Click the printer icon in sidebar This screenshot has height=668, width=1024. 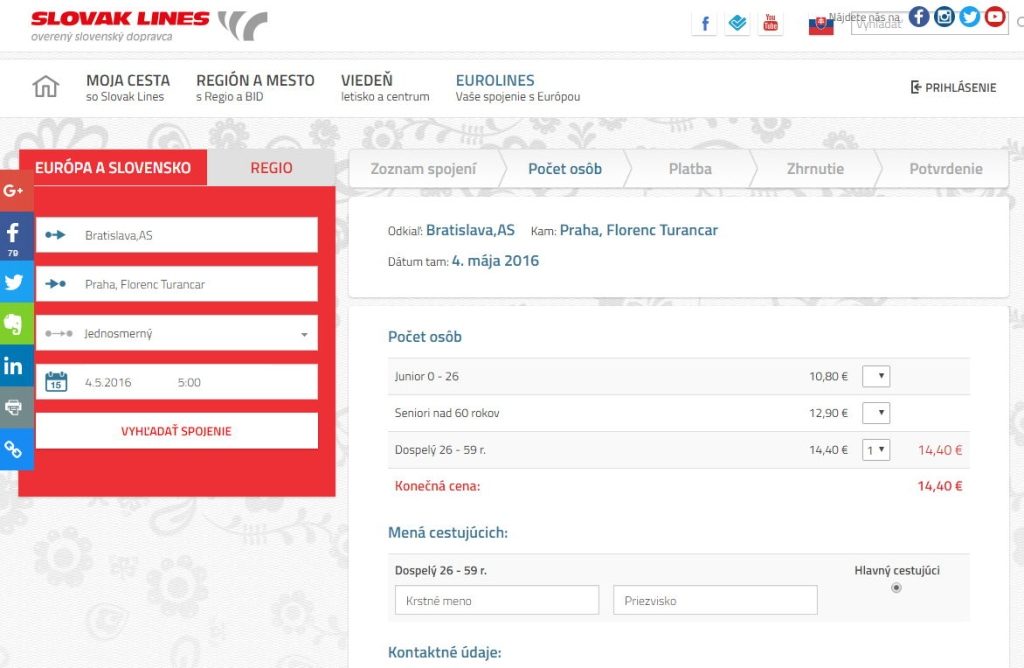[x=14, y=407]
